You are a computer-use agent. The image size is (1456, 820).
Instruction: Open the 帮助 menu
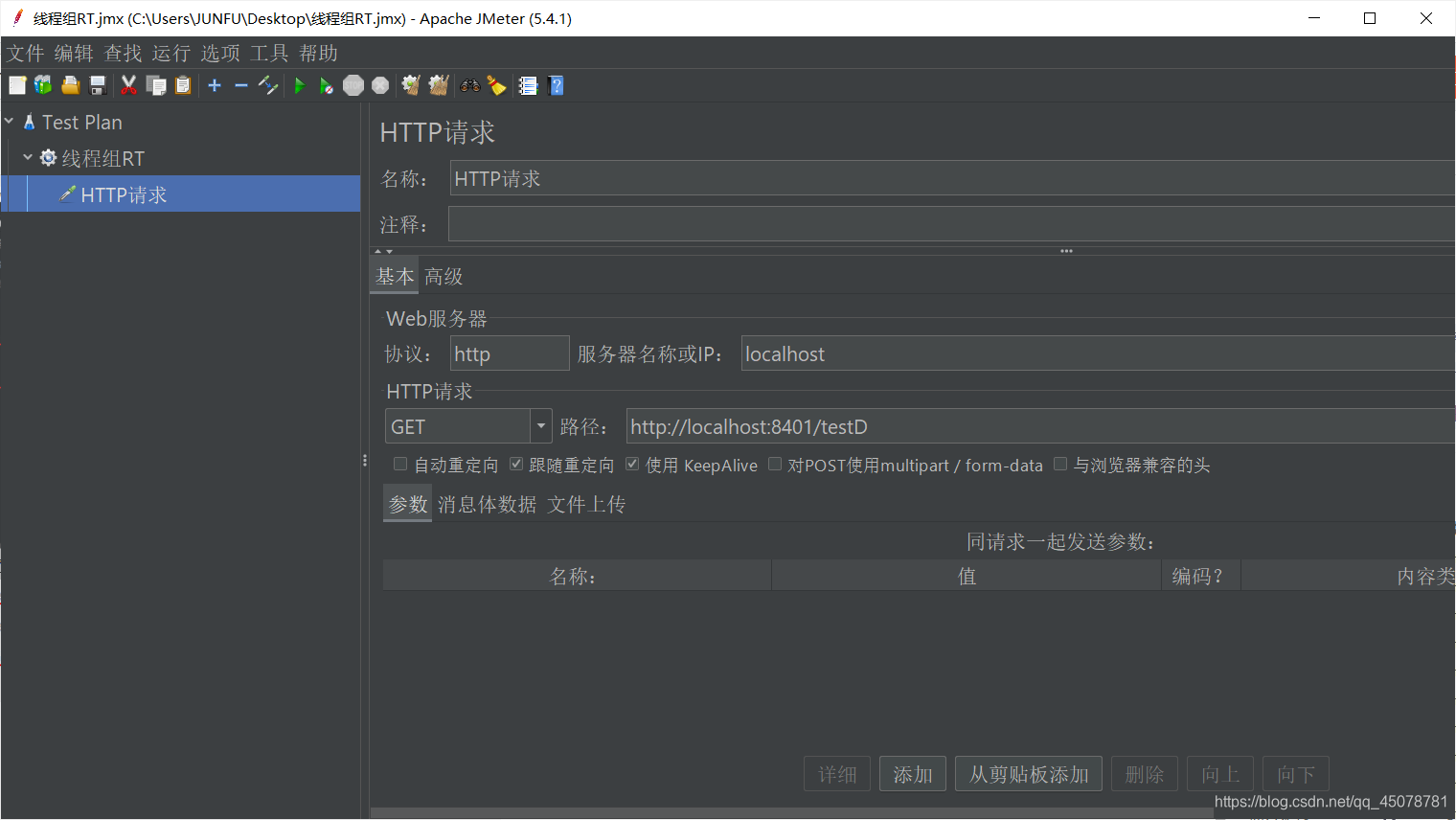[318, 53]
